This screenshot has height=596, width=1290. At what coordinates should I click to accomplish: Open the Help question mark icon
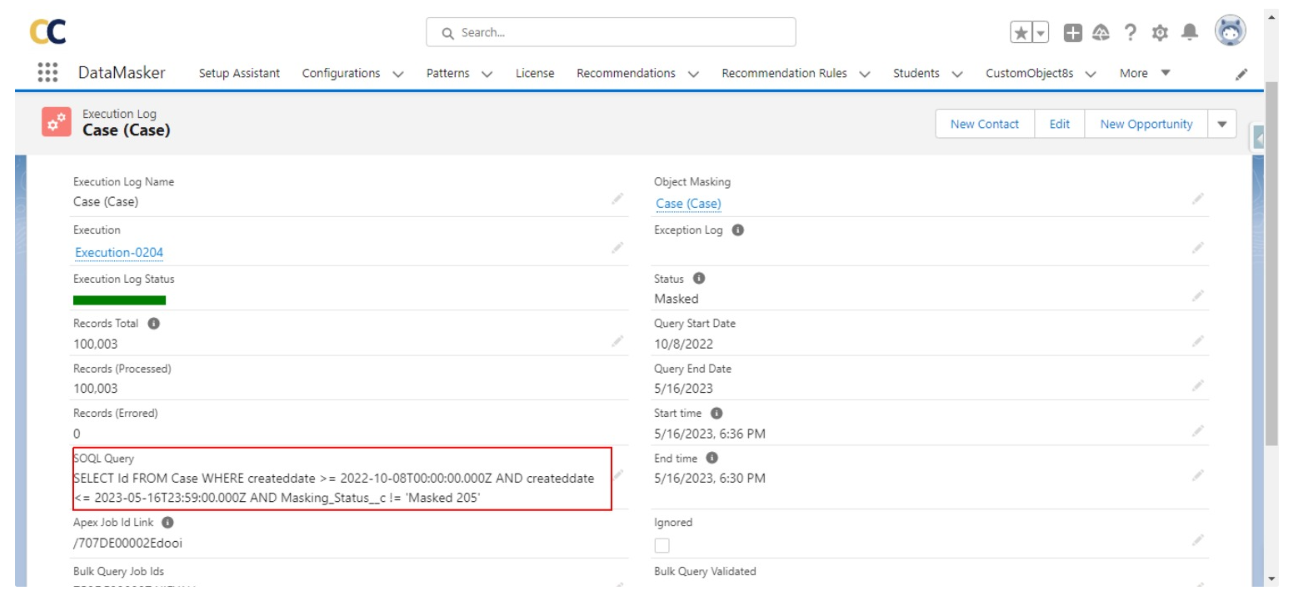1131,33
